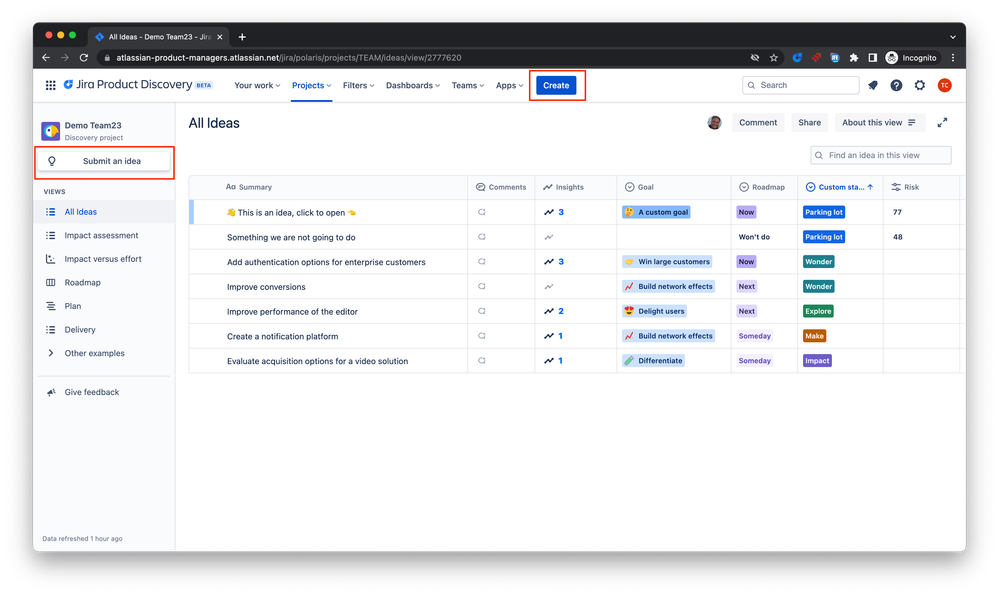This screenshot has height=595, width=999.
Task: Select the All Ideas view
Action: 104,212
